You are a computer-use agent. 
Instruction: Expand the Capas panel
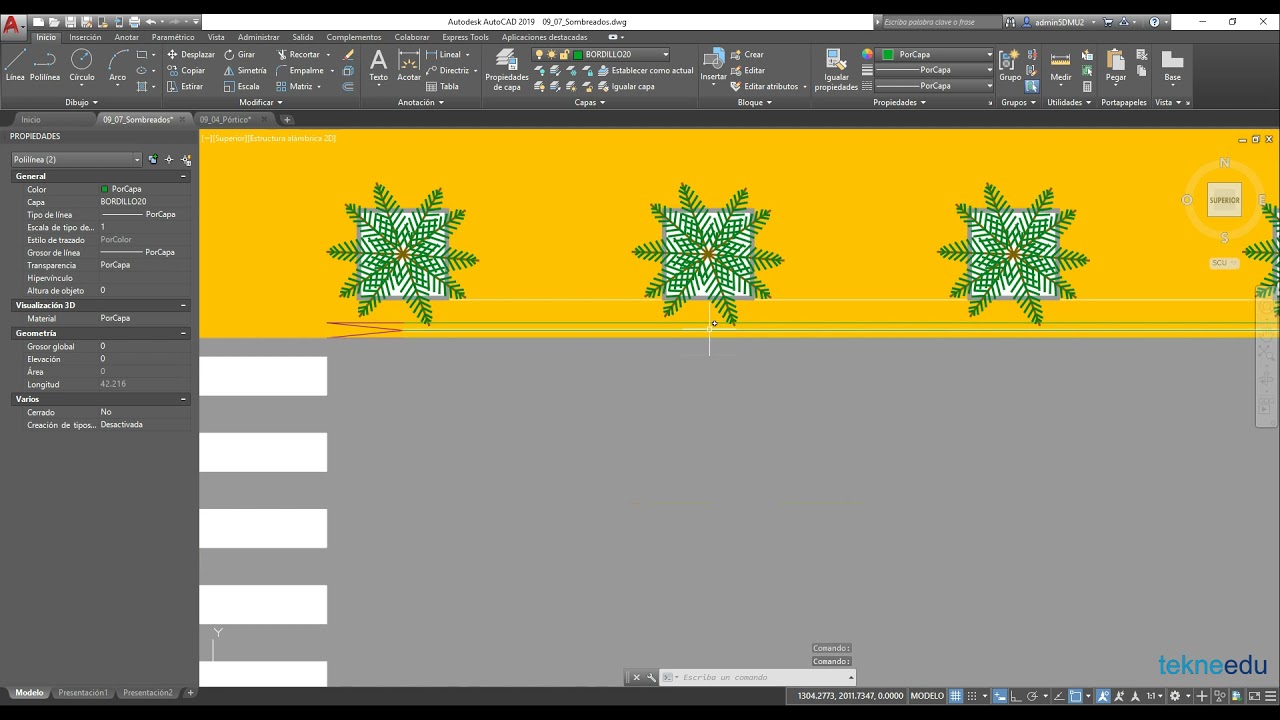click(590, 102)
